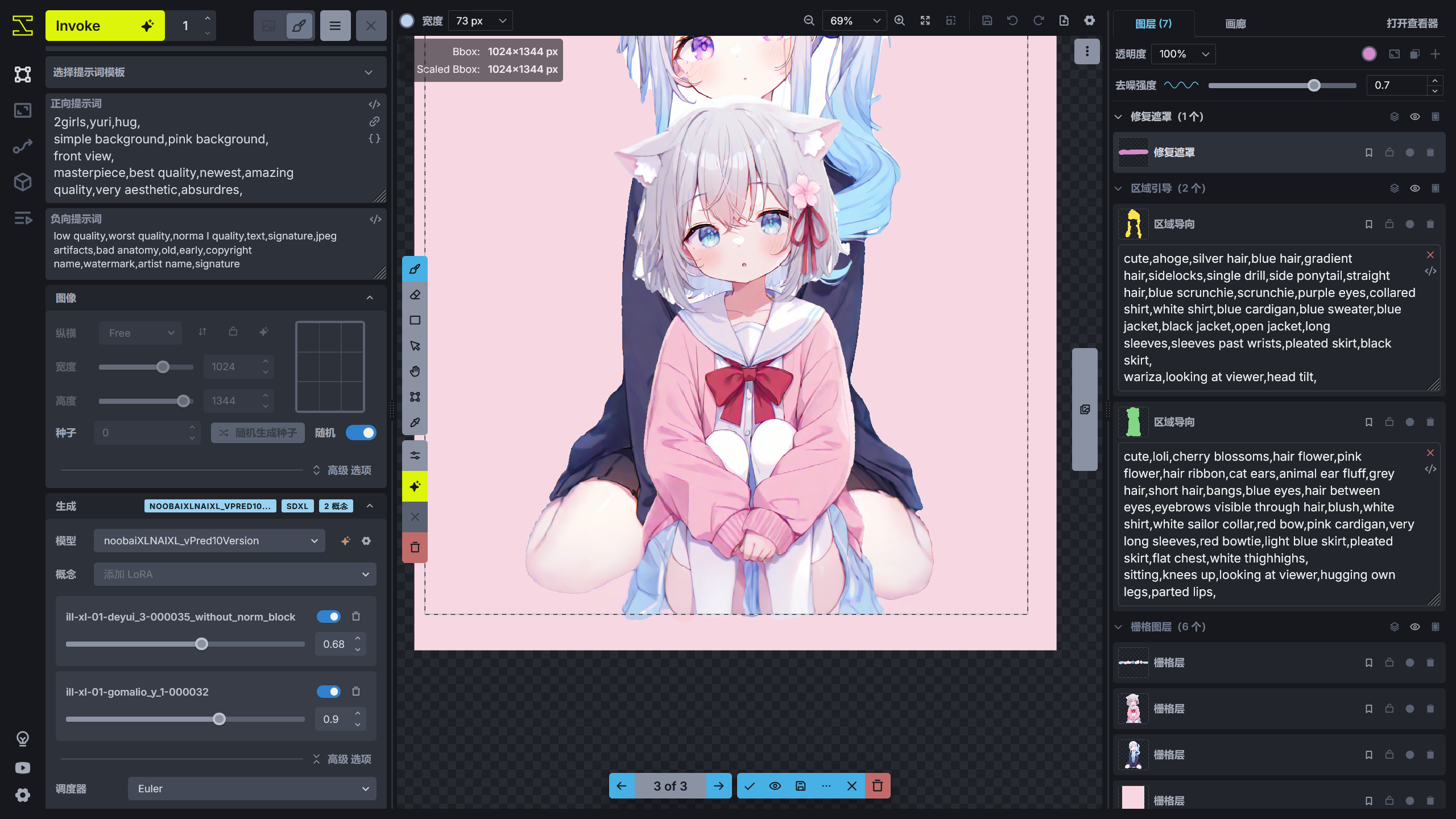Select the Color Picker tool
The width and height of the screenshot is (1456, 819).
click(x=415, y=422)
